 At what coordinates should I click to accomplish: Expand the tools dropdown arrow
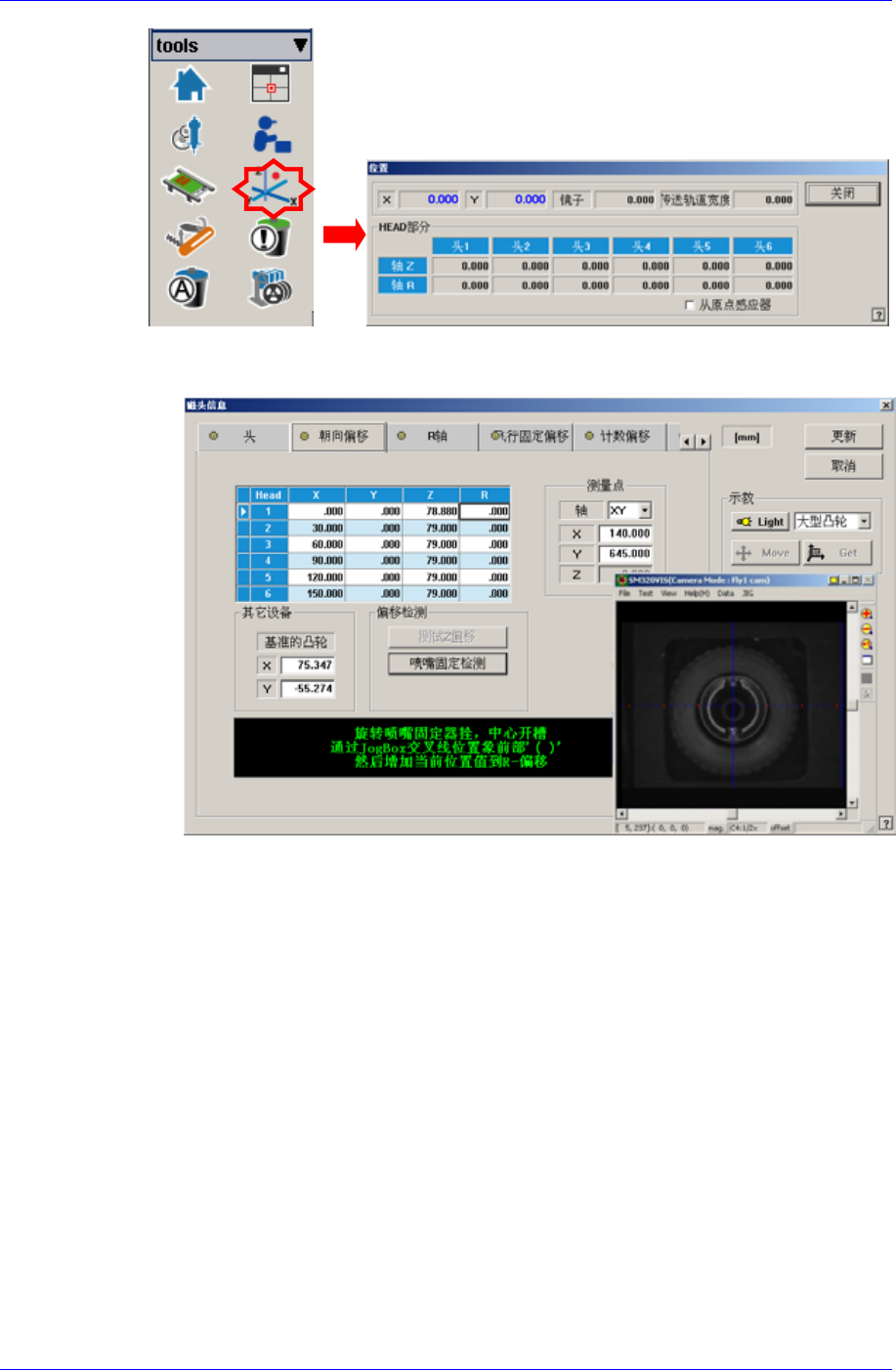pyautogui.click(x=300, y=45)
